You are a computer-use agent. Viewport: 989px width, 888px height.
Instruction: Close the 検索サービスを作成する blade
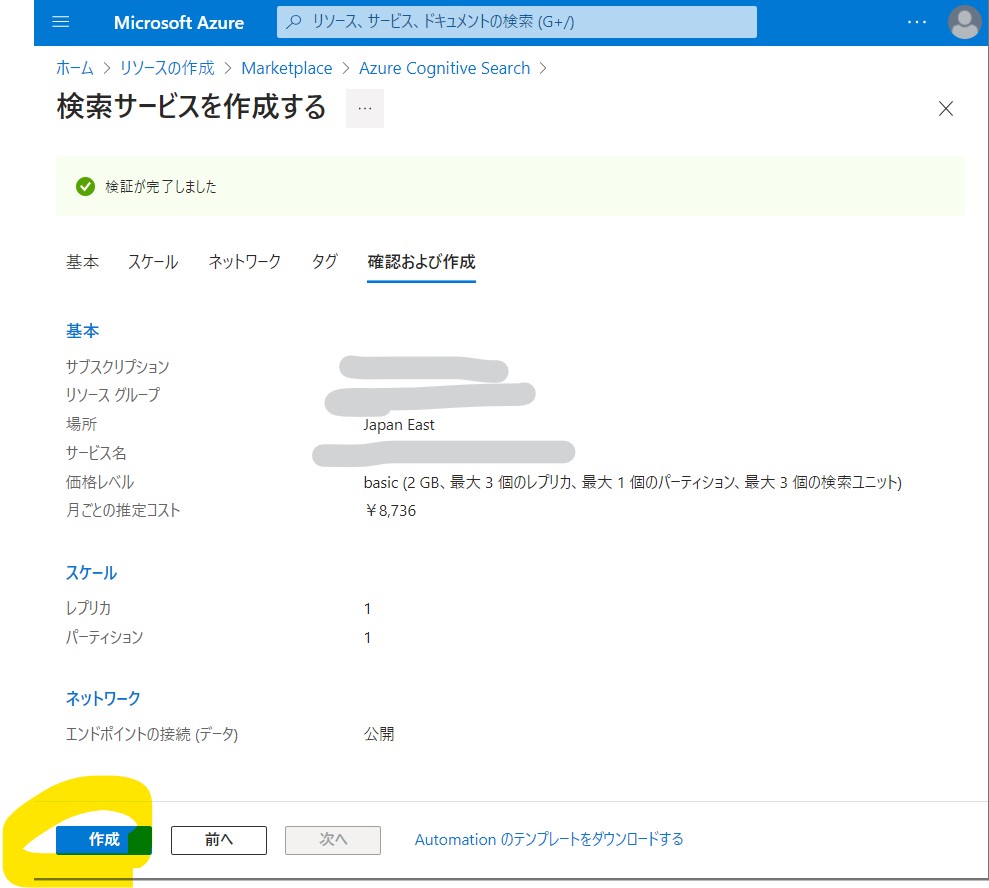click(945, 108)
